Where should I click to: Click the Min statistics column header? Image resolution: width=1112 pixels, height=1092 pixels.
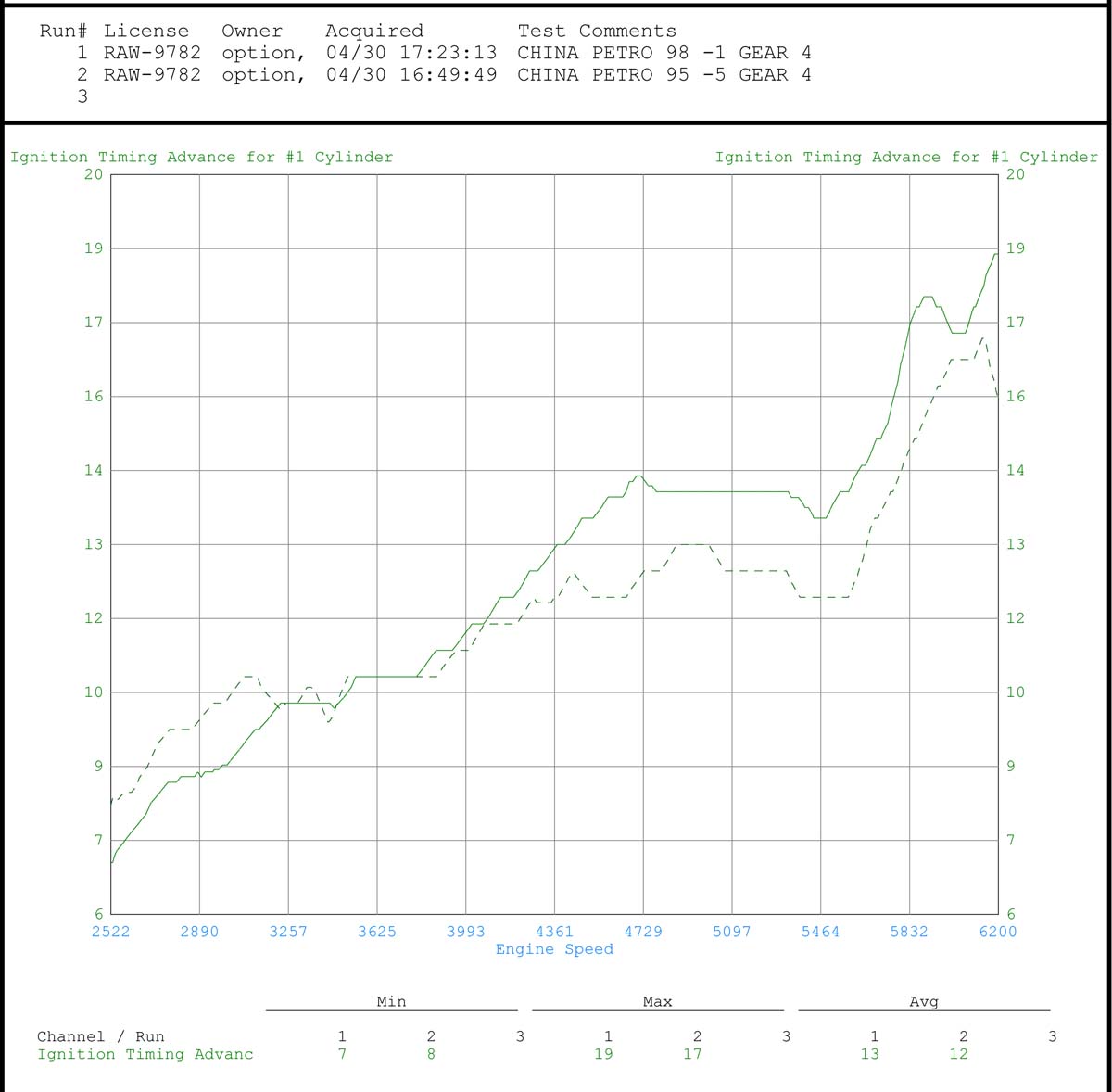tap(391, 1002)
